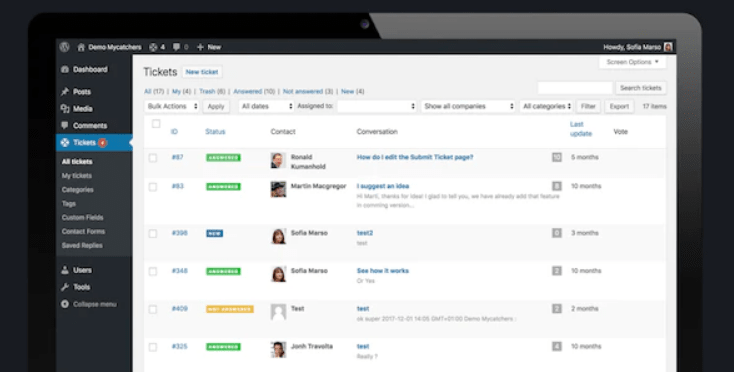The image size is (734, 372).
Task: Open the Trash (6) view
Action: coord(212,91)
